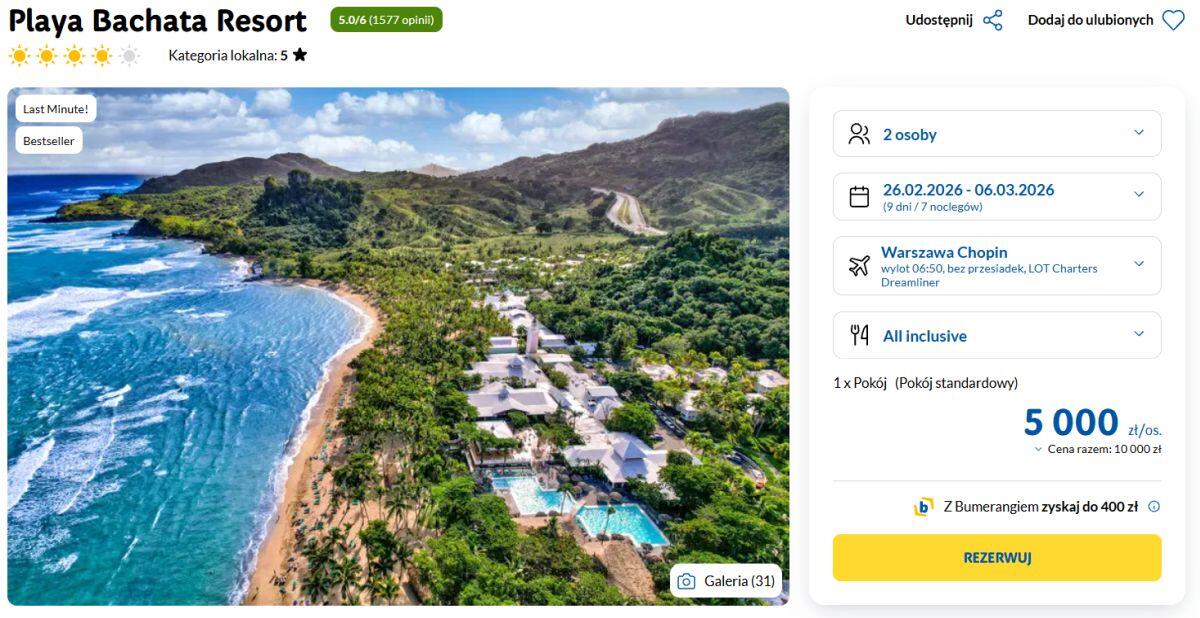Click the heart favorites icon
This screenshot has width=1200, height=618.
pyautogui.click(x=1173, y=20)
